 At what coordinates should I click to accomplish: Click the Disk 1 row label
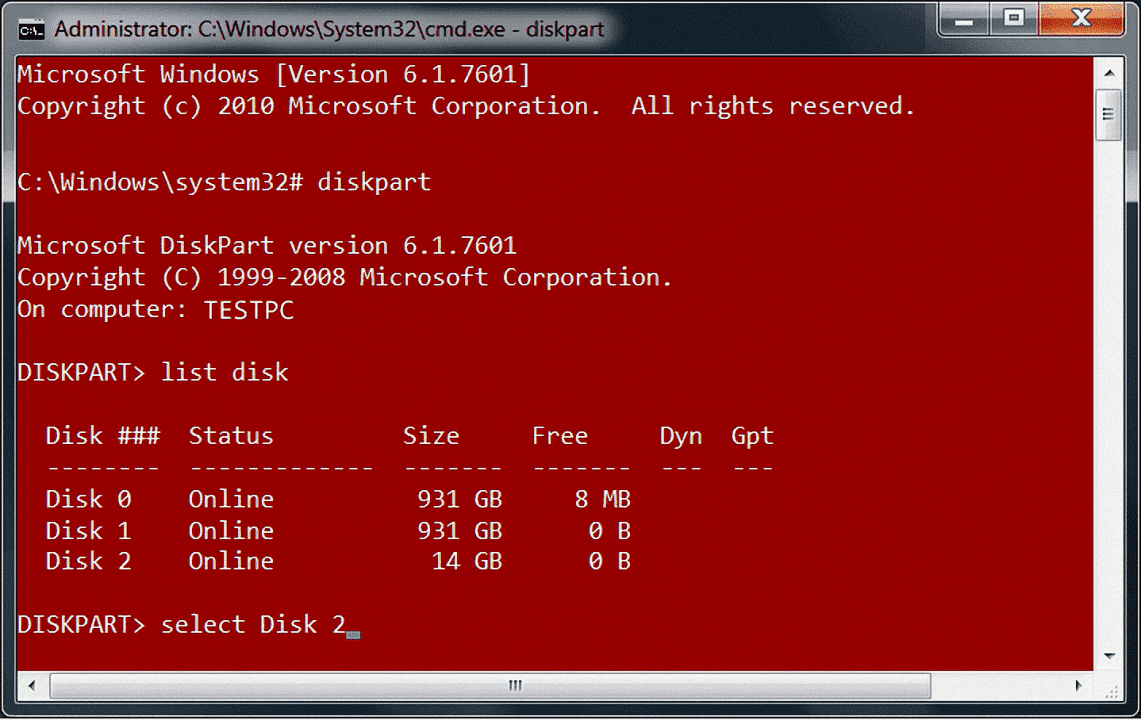[x=88, y=531]
